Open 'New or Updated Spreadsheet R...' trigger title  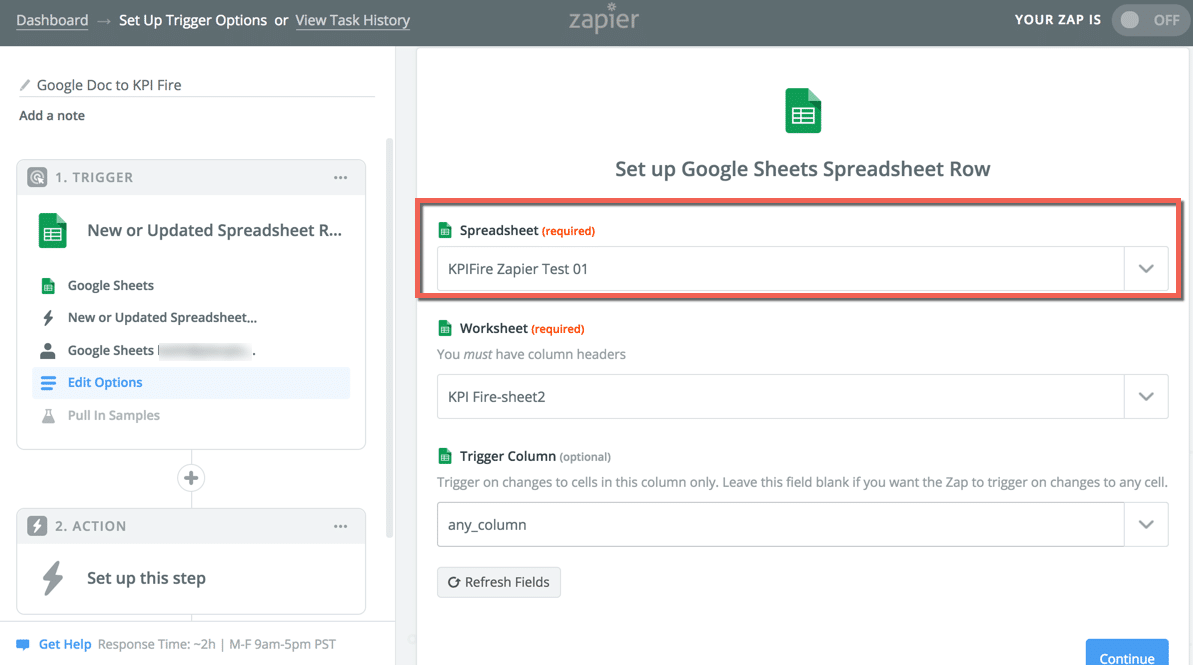(x=215, y=231)
